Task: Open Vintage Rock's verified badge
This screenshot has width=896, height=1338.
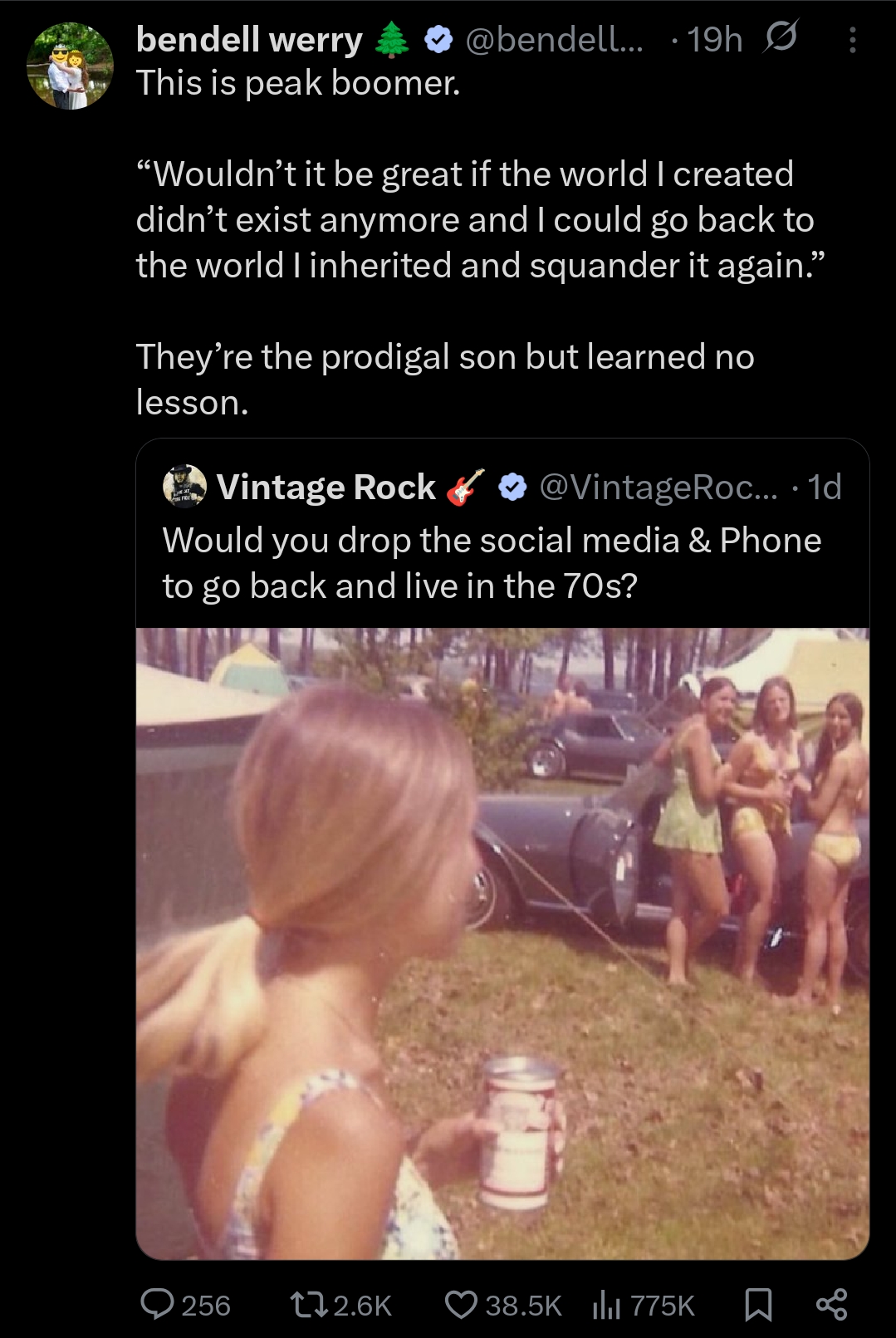Action: tap(513, 487)
